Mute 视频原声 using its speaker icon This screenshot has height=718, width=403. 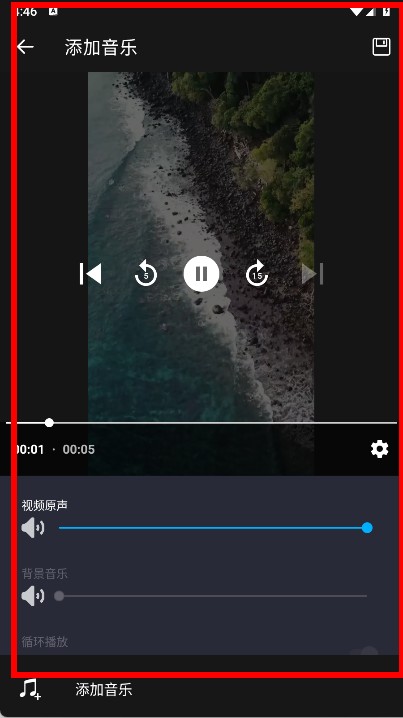point(33,528)
